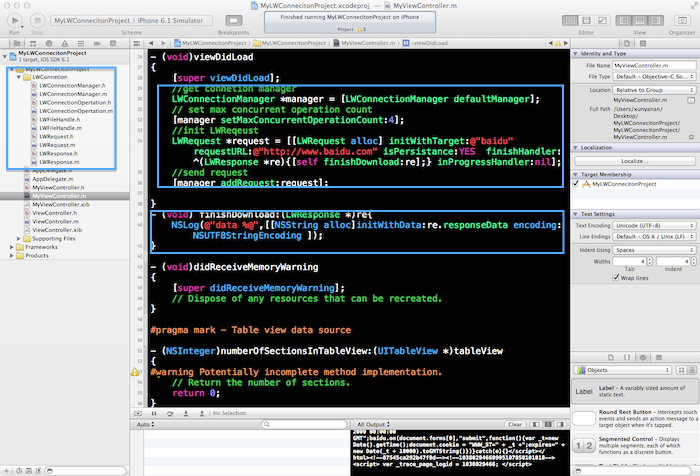Viewport: 700px width, 476px height.
Task: Increment the Tab width stepper
Action: pos(650,259)
